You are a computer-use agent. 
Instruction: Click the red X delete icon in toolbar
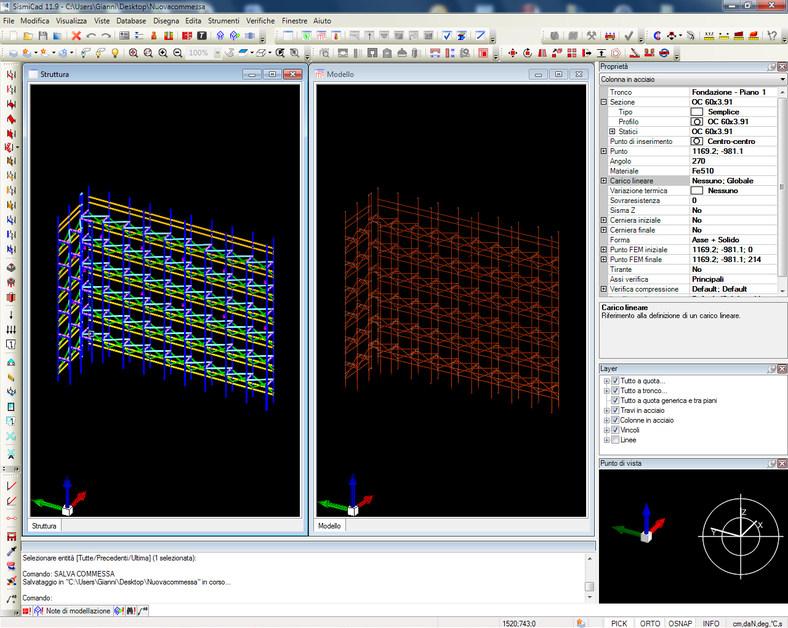(76, 36)
